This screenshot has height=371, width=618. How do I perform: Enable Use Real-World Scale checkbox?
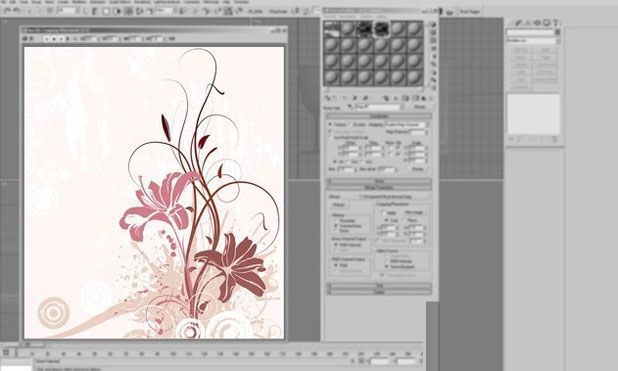(x=330, y=138)
